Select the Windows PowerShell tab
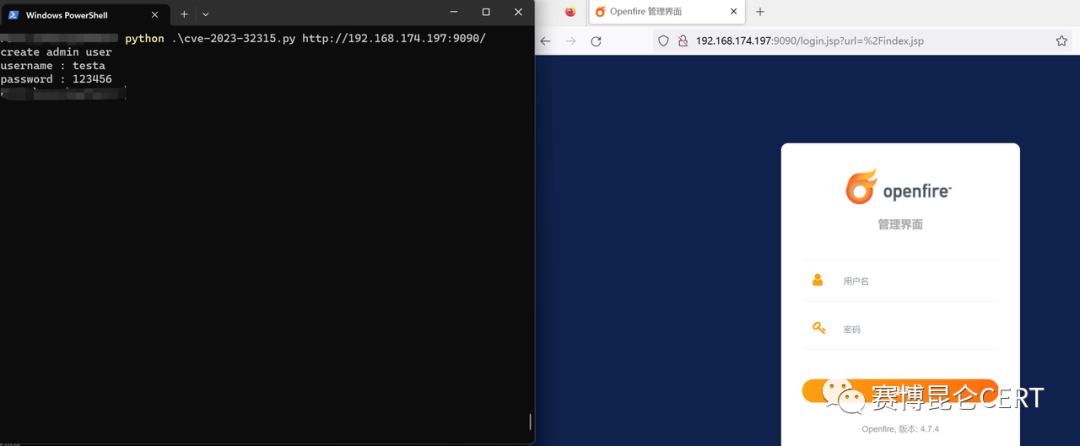Image resolution: width=1080 pixels, height=446 pixels. 85,14
